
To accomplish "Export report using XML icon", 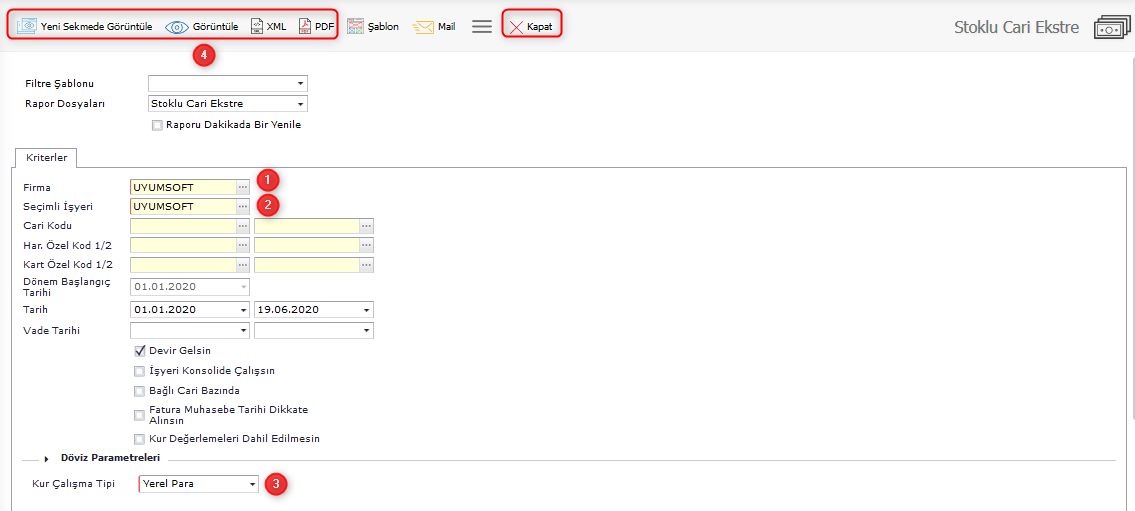I will 257,26.
